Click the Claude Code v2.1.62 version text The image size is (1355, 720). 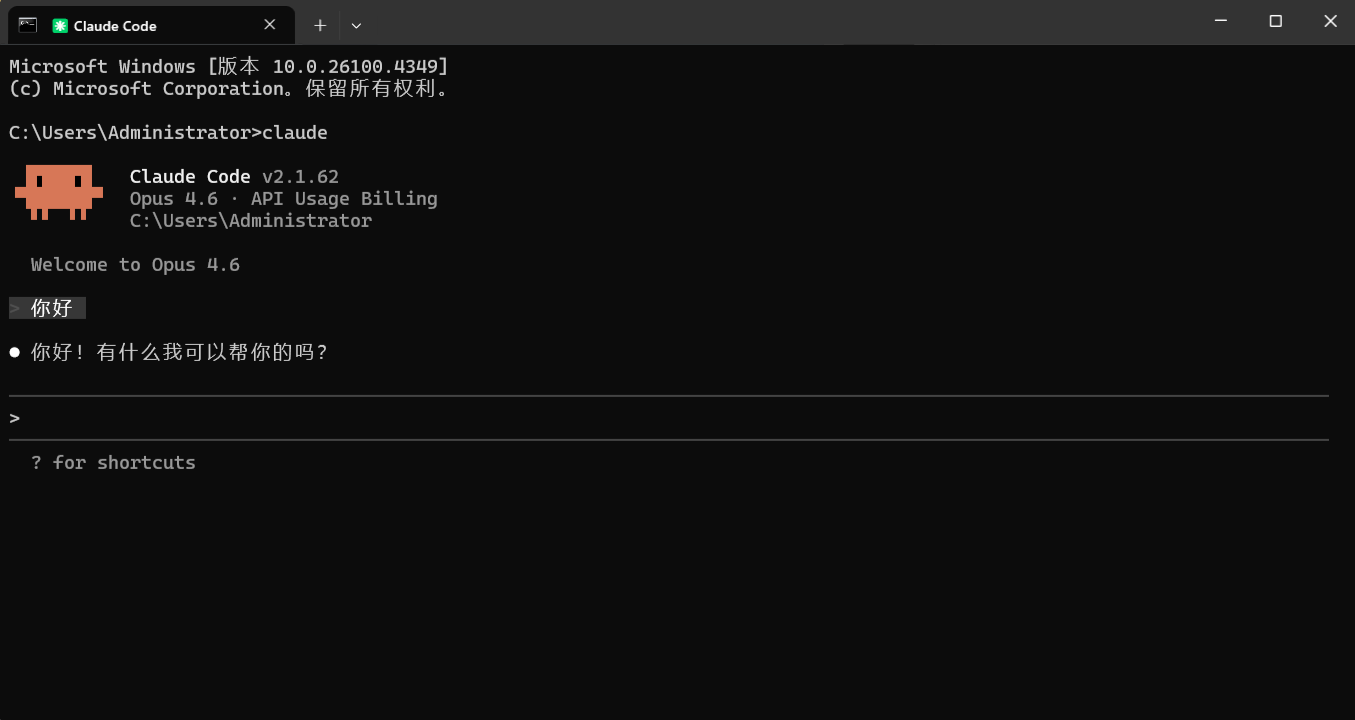[x=234, y=176]
